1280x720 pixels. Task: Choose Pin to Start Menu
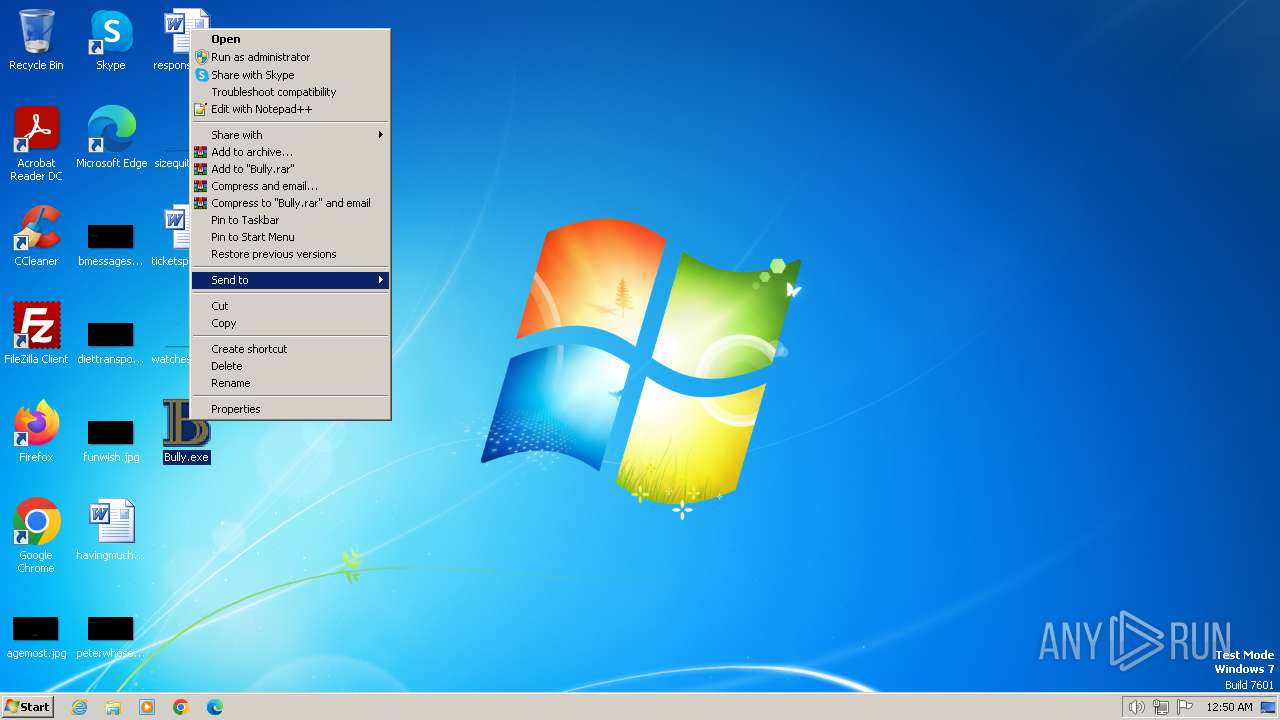[x=290, y=237]
